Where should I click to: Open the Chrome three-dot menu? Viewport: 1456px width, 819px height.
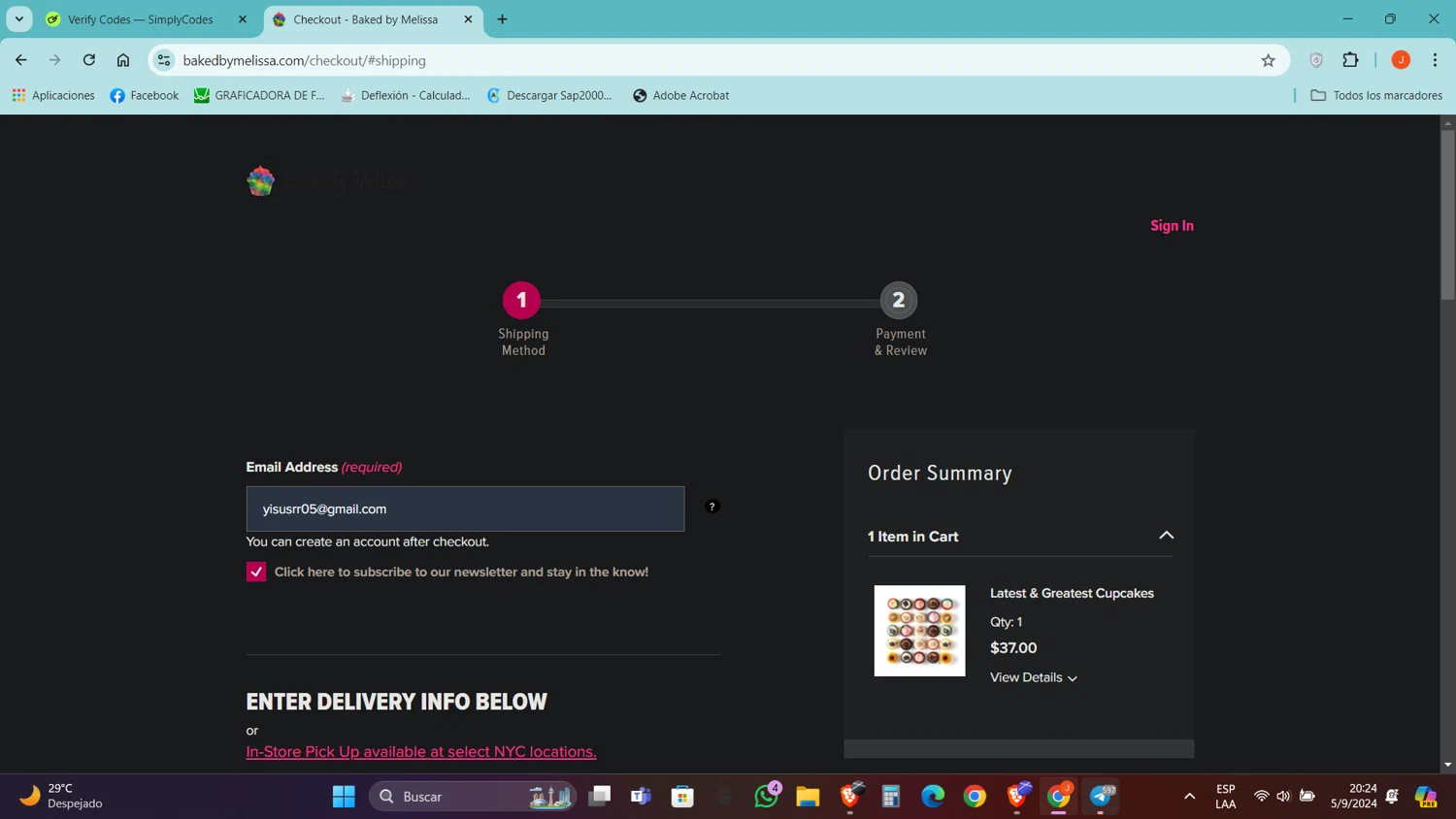1435,60
